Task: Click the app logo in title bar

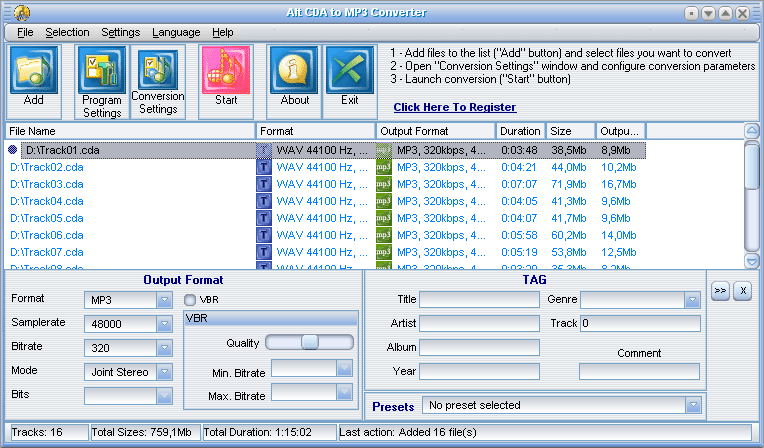Action: [x=21, y=13]
